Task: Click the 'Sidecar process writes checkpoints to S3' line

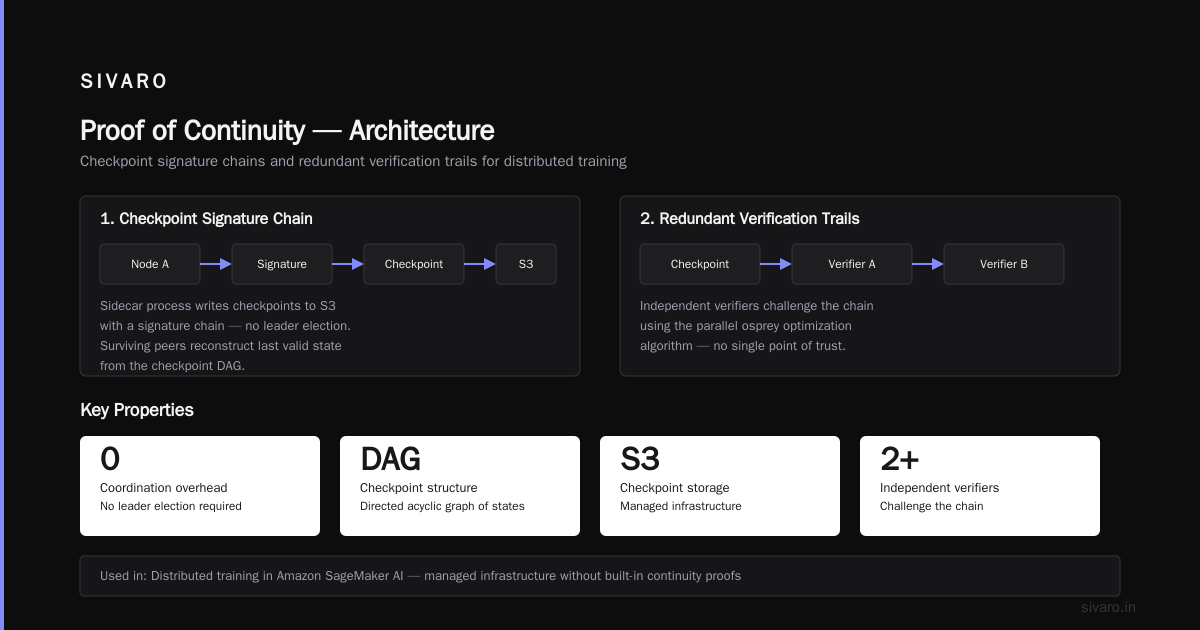Action: [x=218, y=306]
